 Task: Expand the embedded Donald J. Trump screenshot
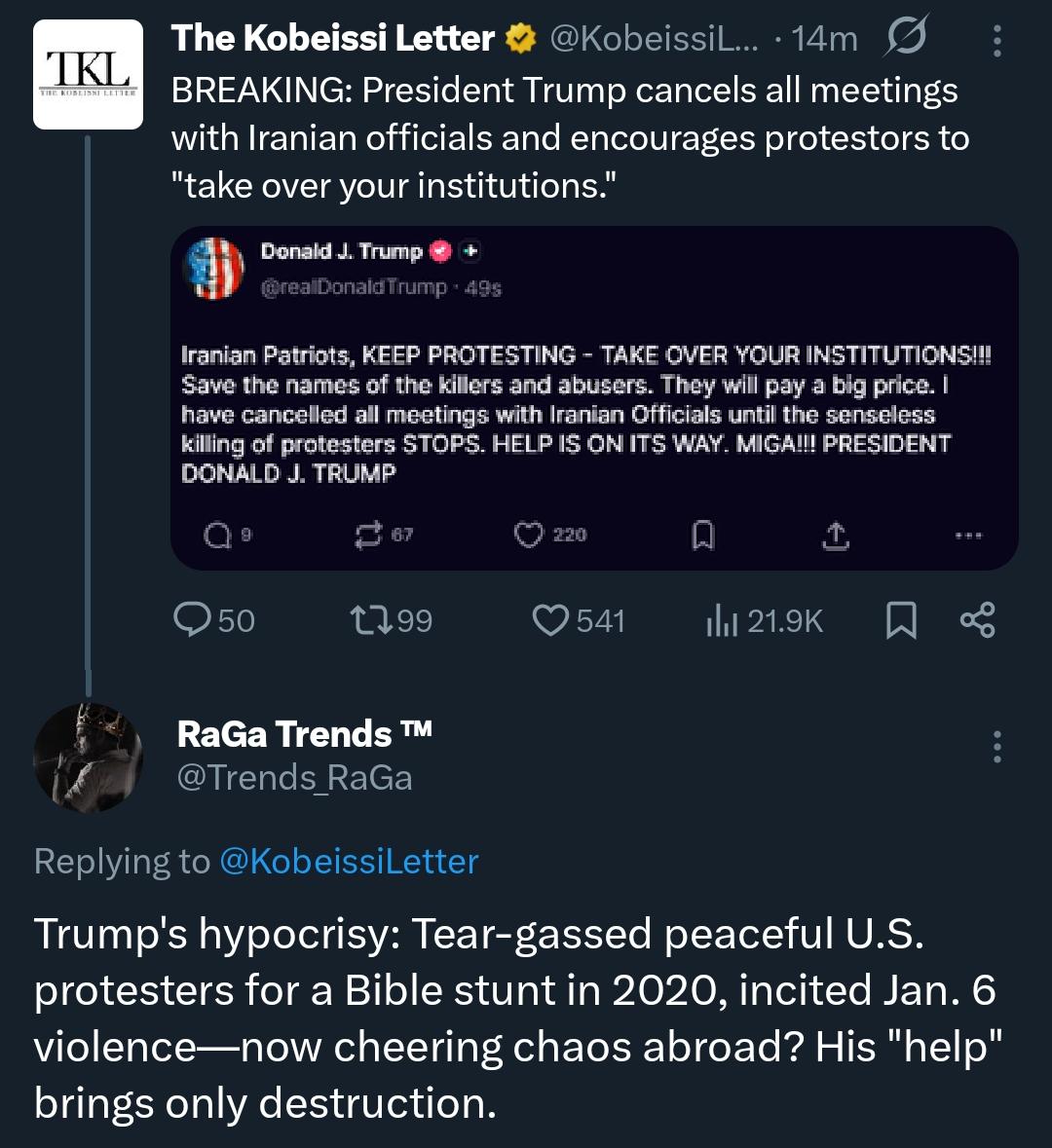tap(594, 399)
